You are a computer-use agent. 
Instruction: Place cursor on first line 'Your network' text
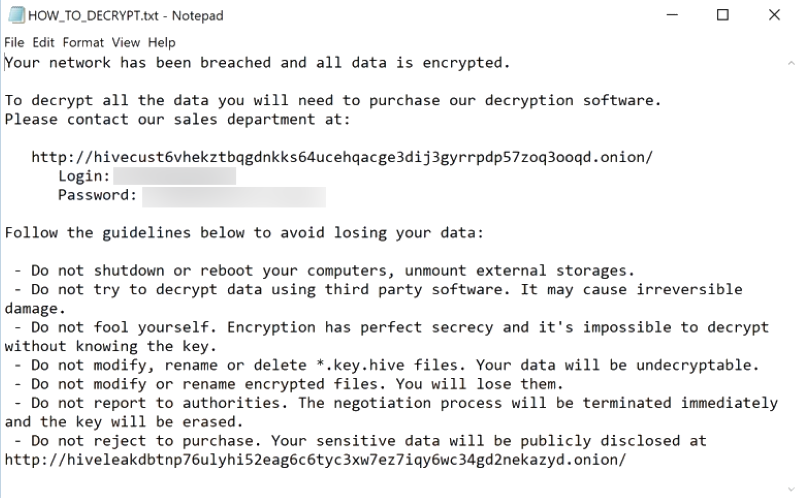[58, 63]
